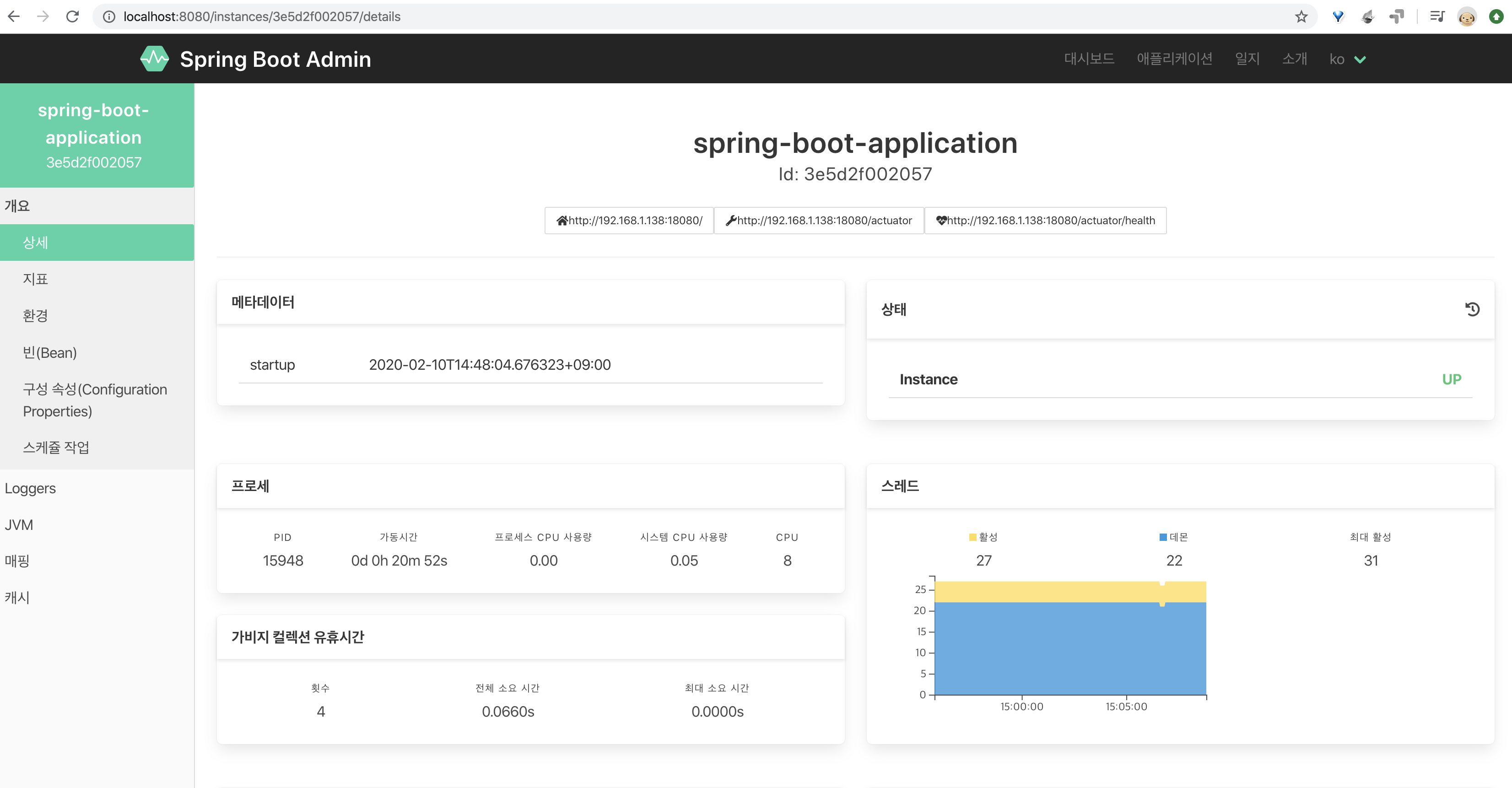Expand the JVM sidebar section
1512x788 pixels.
(x=19, y=524)
